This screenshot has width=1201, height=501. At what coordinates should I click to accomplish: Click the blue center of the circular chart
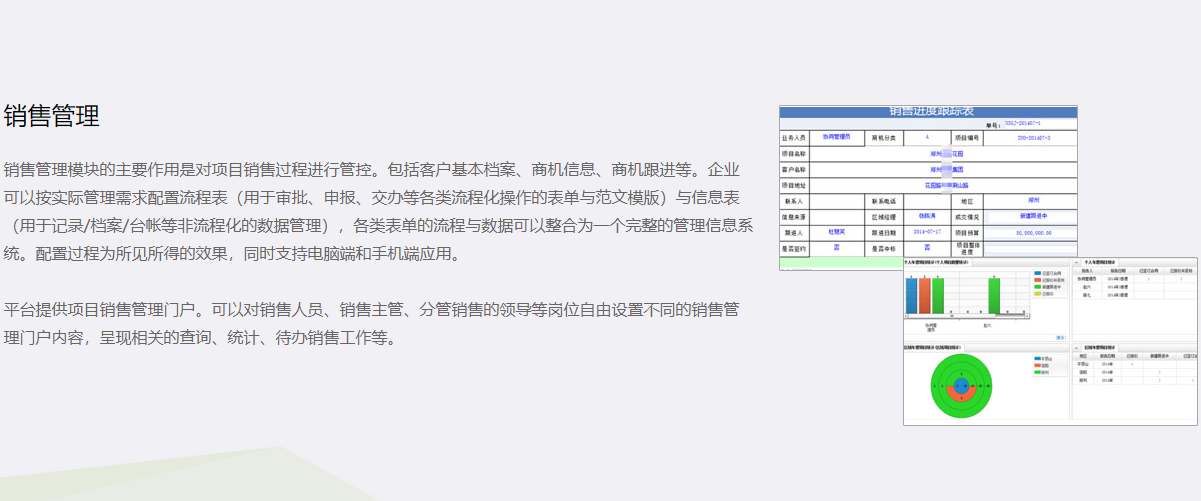(x=961, y=385)
